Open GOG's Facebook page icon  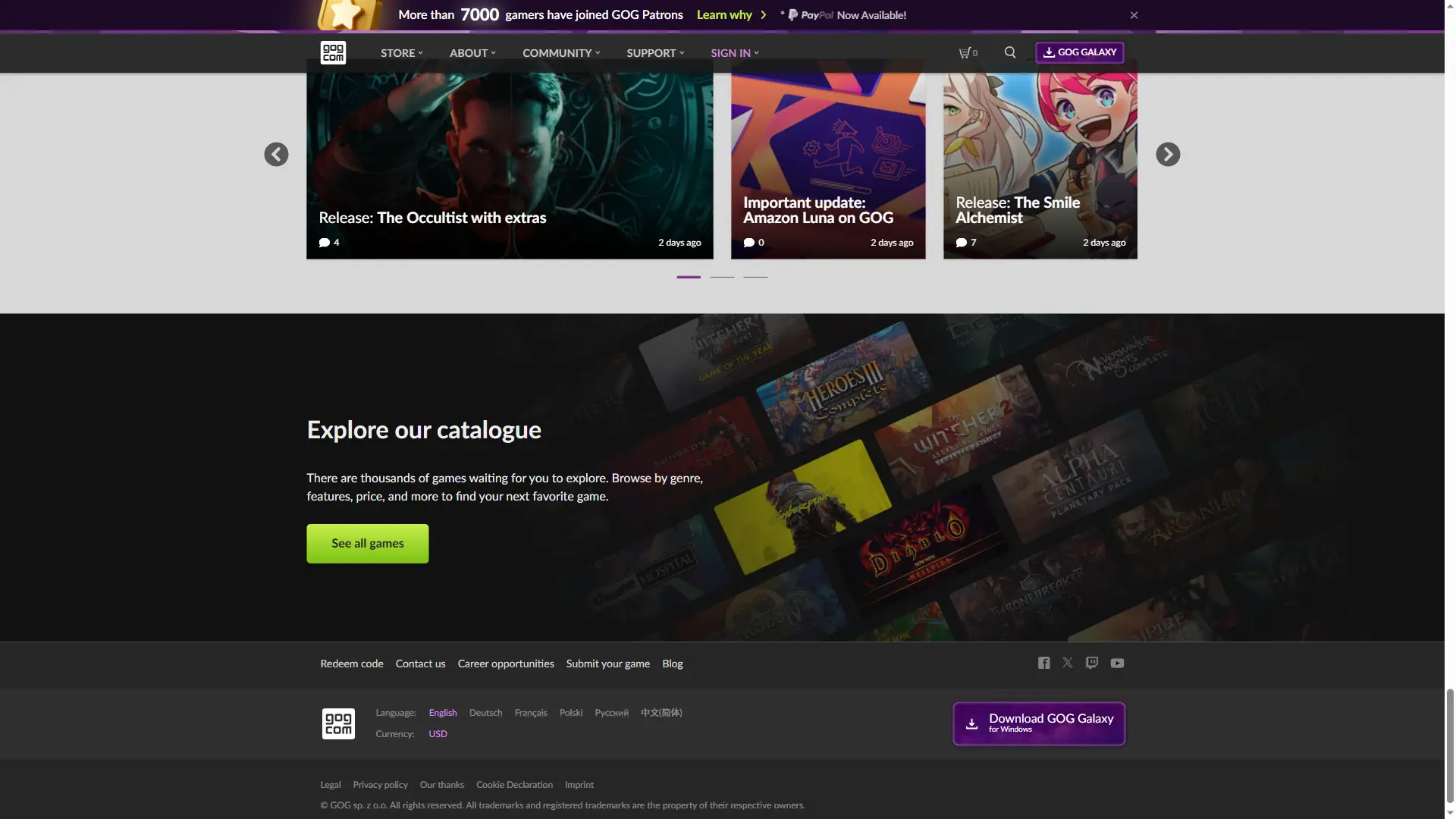tap(1044, 664)
